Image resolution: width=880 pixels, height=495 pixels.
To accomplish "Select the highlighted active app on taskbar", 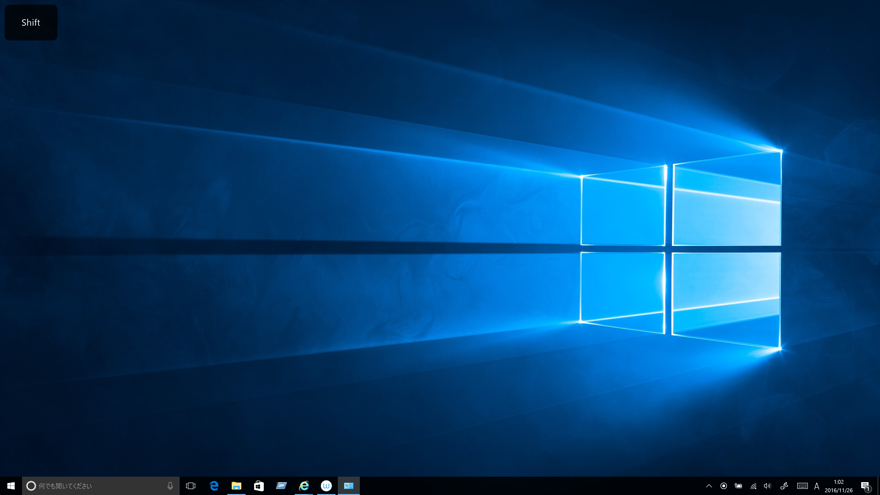I will [349, 486].
